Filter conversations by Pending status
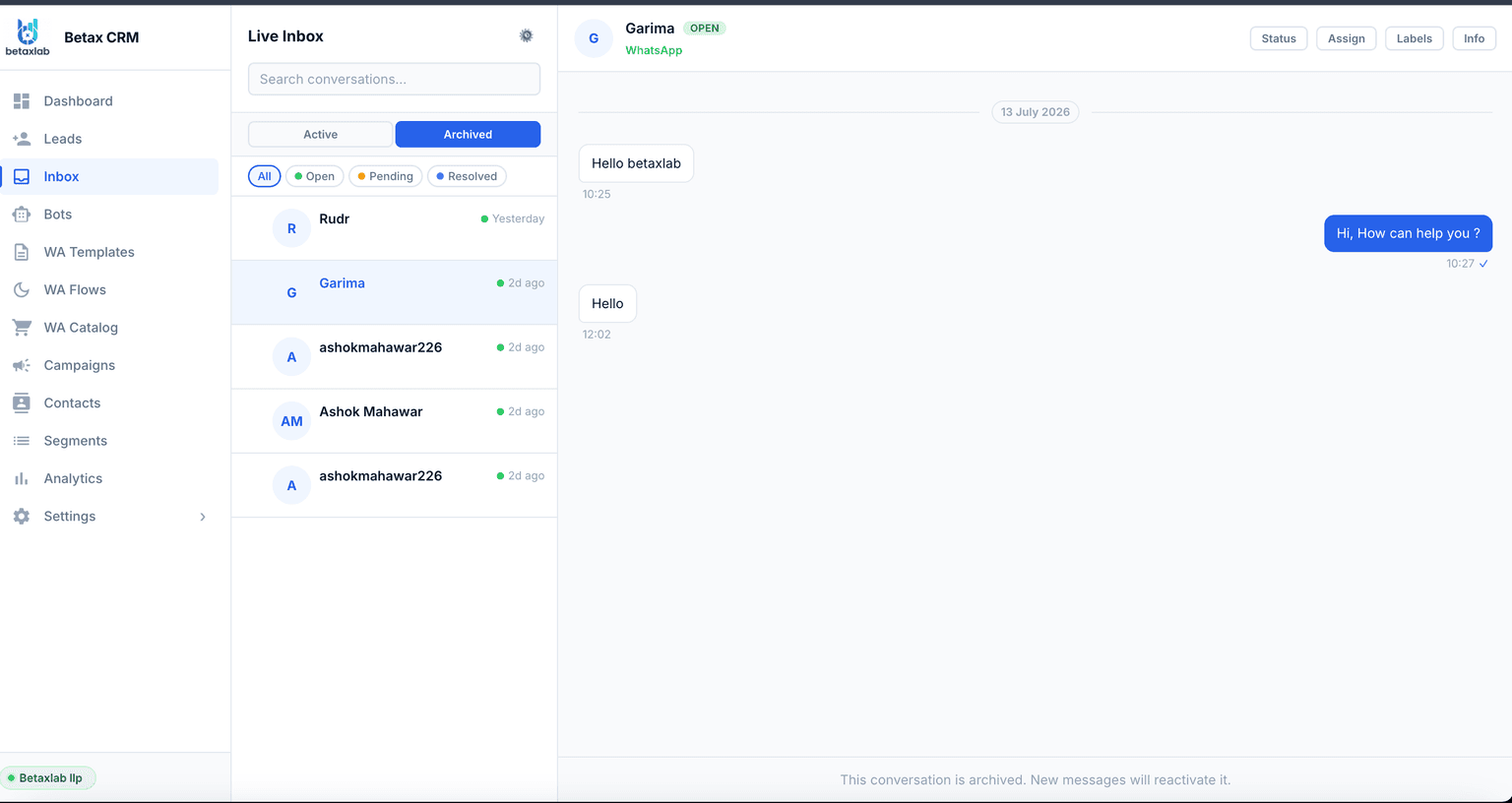Image resolution: width=1512 pixels, height=803 pixels. tap(385, 176)
